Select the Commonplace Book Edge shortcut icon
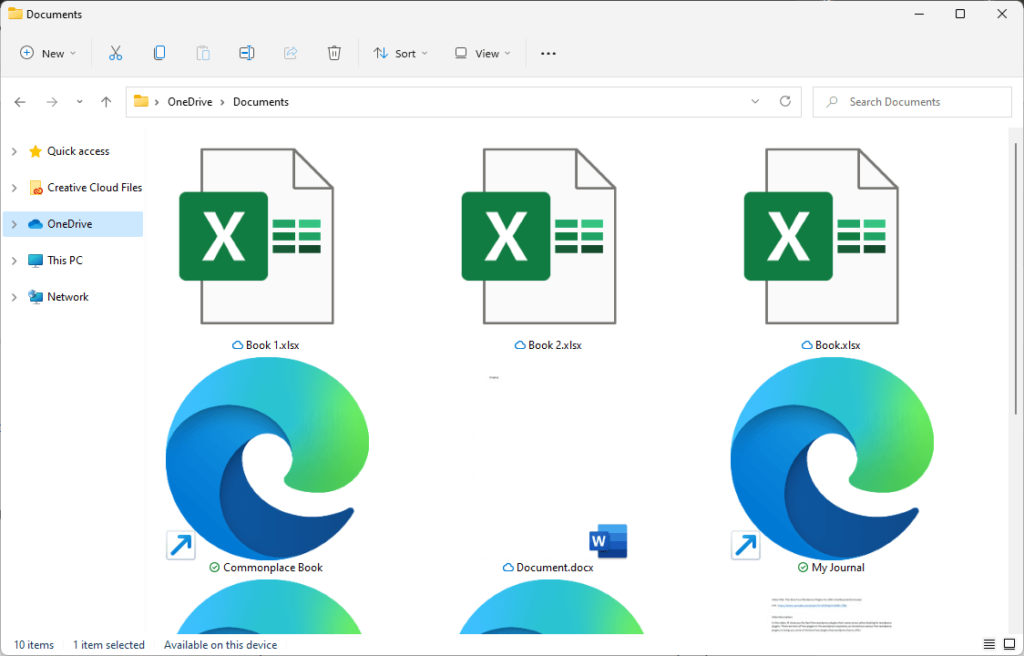Image resolution: width=1024 pixels, height=656 pixels. (267, 458)
